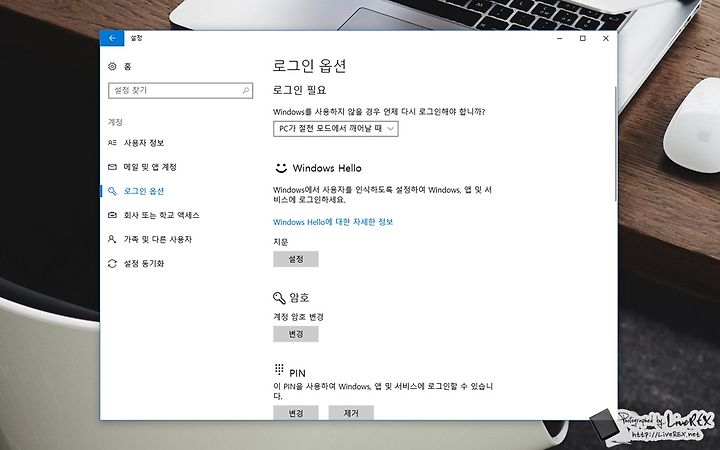Click the 로그인 옵션 page heading
720x450 pixels.
click(x=309, y=66)
